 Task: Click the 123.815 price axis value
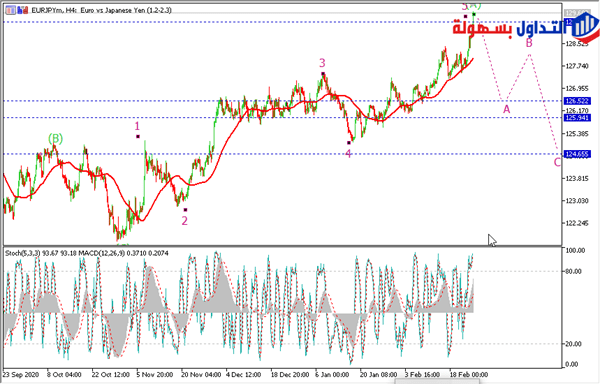click(577, 179)
